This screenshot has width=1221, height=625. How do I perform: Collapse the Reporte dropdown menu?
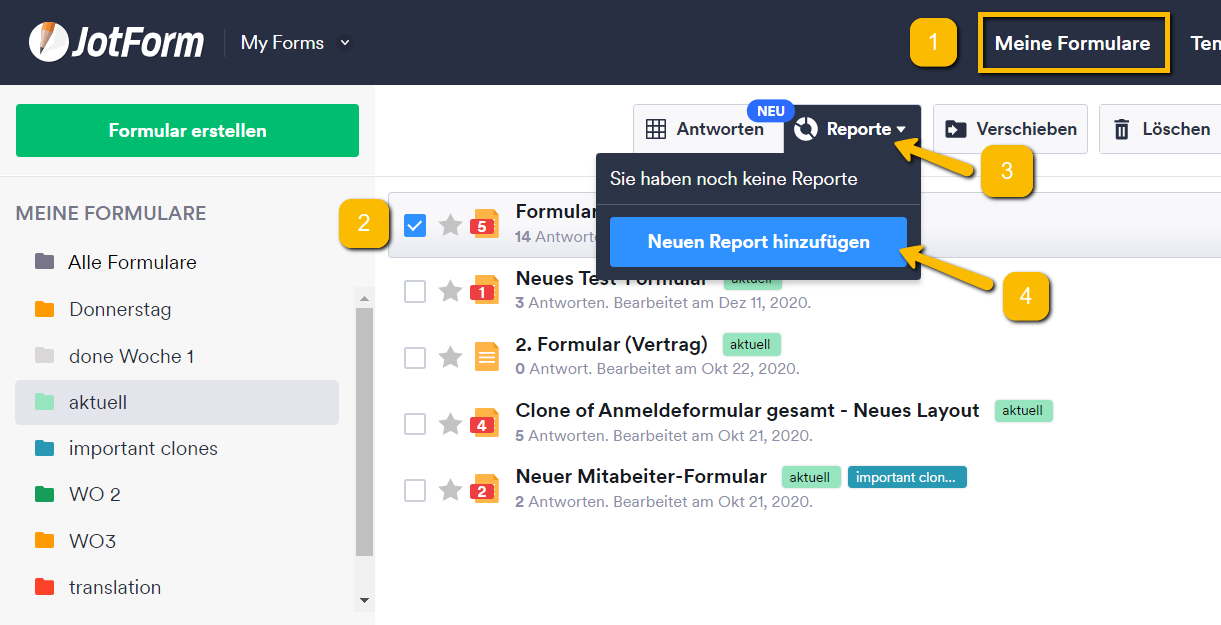852,129
